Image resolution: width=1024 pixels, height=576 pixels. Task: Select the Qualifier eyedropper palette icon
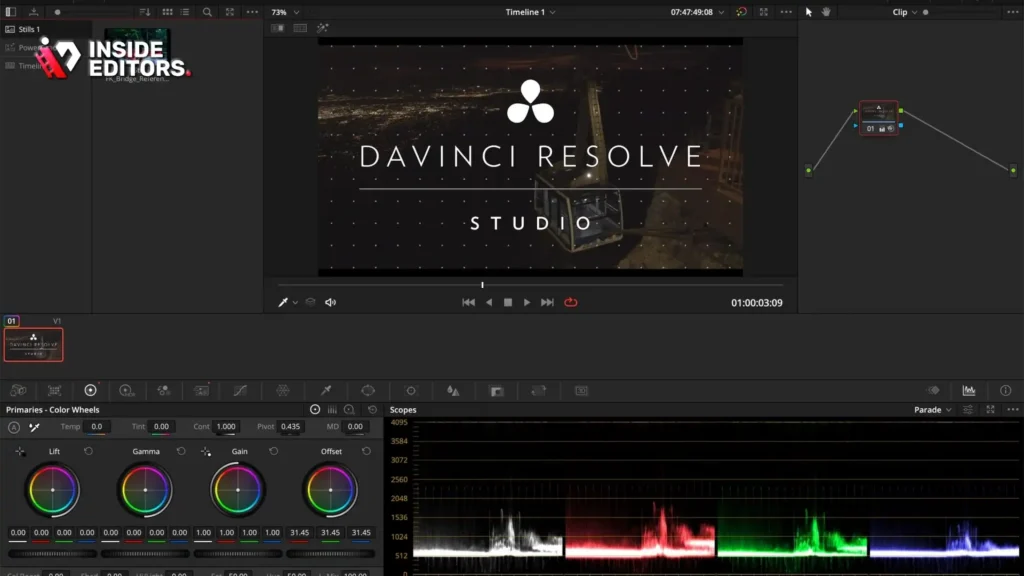tap(326, 391)
